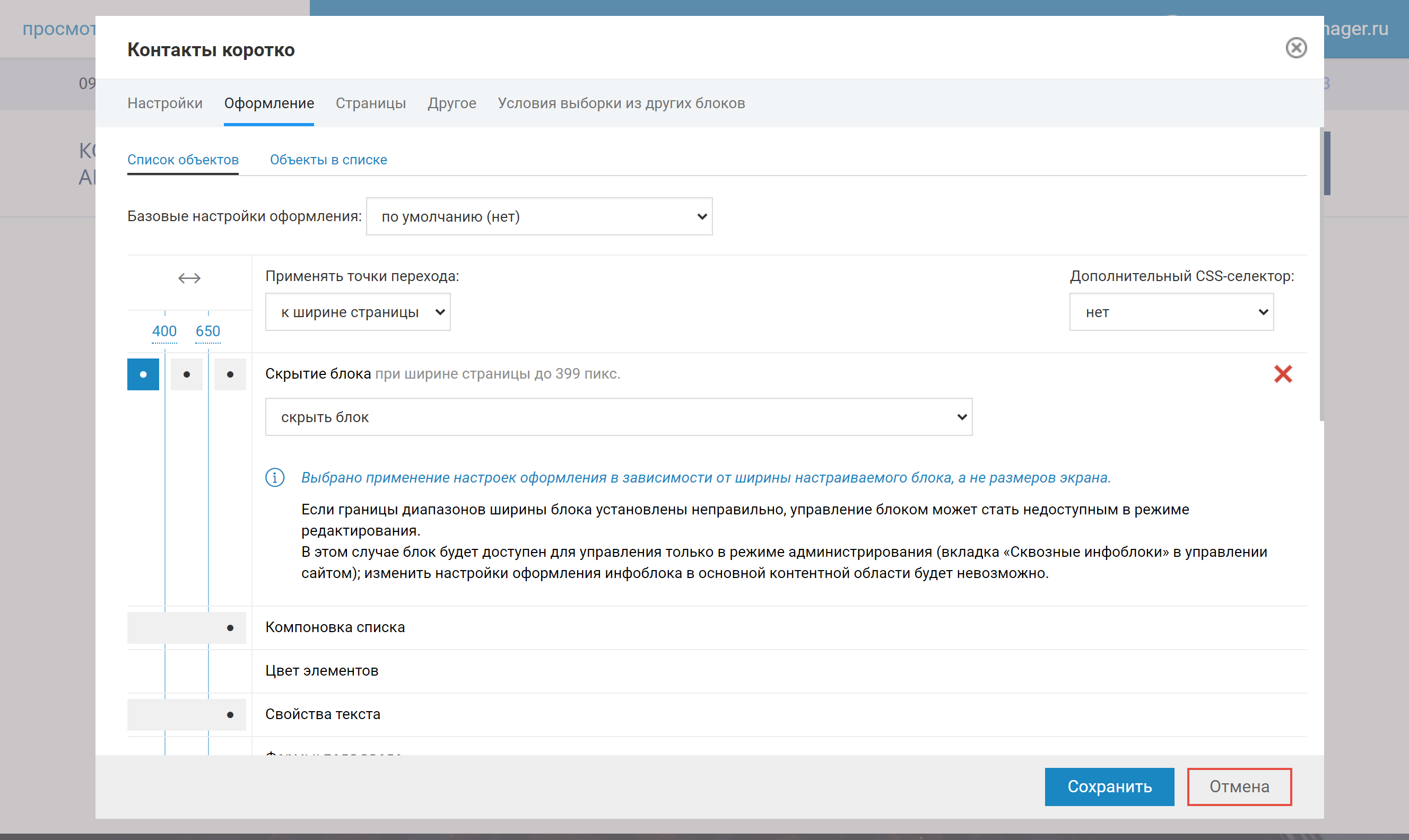Image resolution: width=1409 pixels, height=840 pixels.
Task: Toggle the middle dot in Скрытие блока row
Action: tap(186, 374)
